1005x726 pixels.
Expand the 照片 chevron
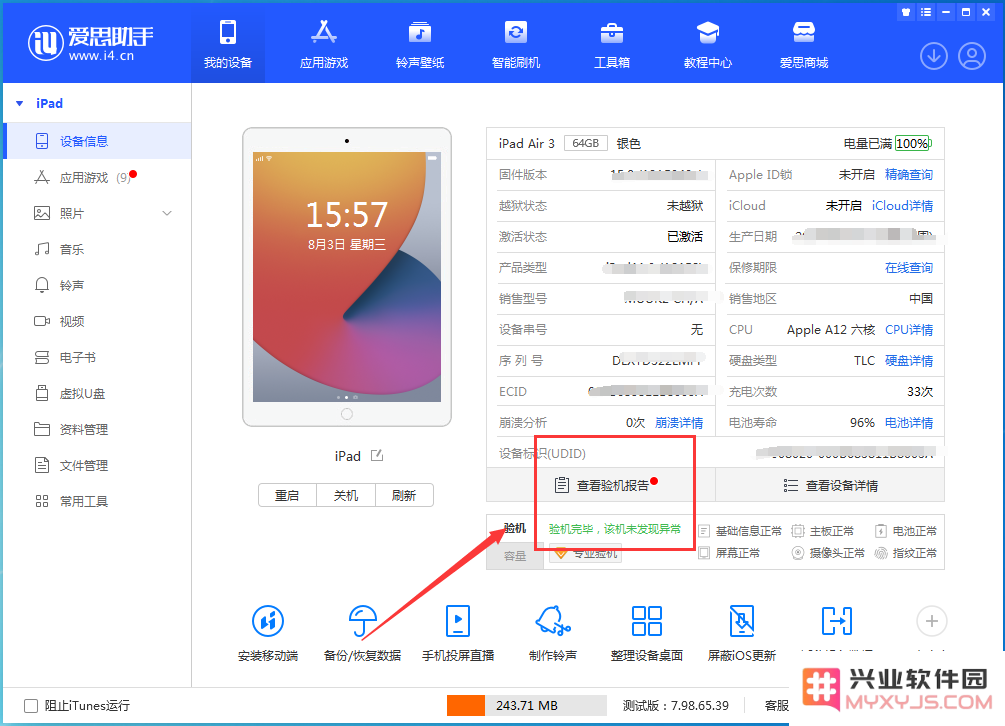(167, 213)
